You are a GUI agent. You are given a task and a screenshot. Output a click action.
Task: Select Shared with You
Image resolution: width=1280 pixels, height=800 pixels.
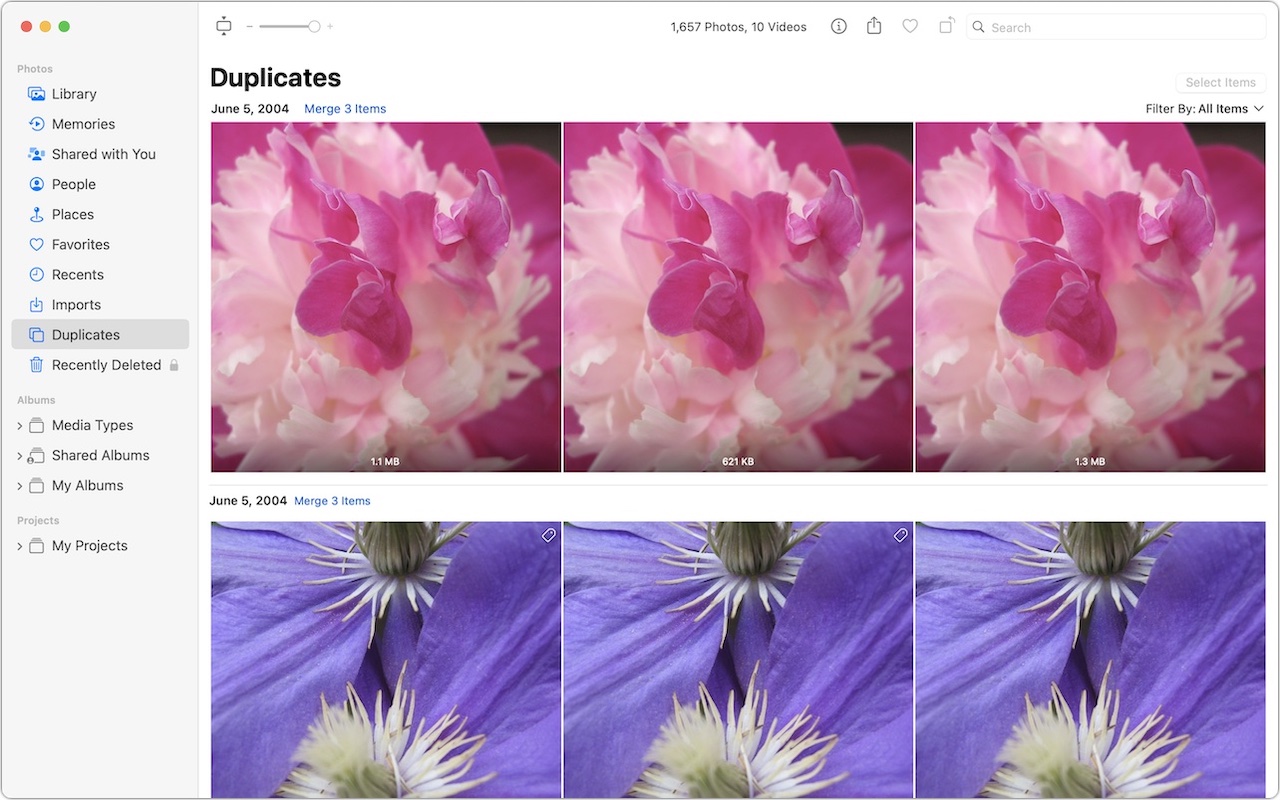[x=103, y=153]
